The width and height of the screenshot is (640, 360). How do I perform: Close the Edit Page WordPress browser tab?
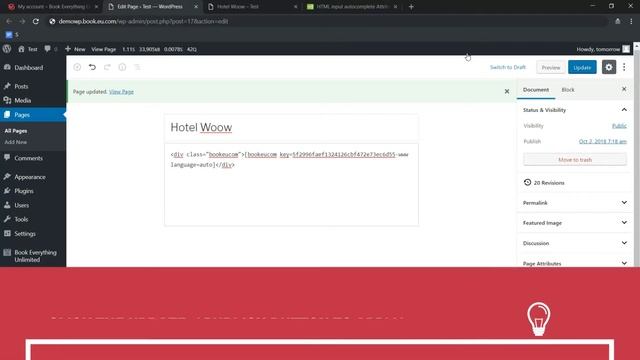[196, 7]
